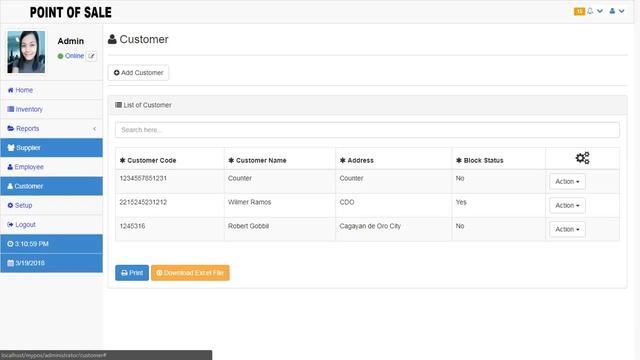Open Action dropdown for Wilmer Ramos row
The width and height of the screenshot is (640, 360).
pyautogui.click(x=567, y=205)
